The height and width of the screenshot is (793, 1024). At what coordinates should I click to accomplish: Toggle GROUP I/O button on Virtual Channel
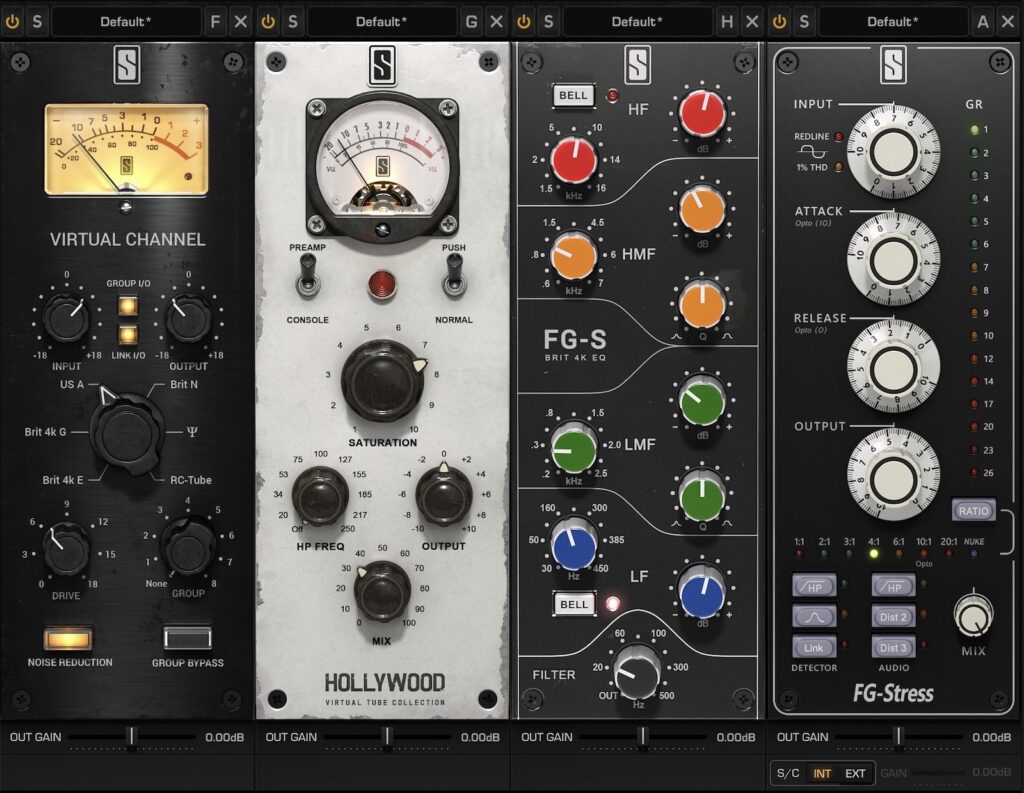[x=128, y=306]
